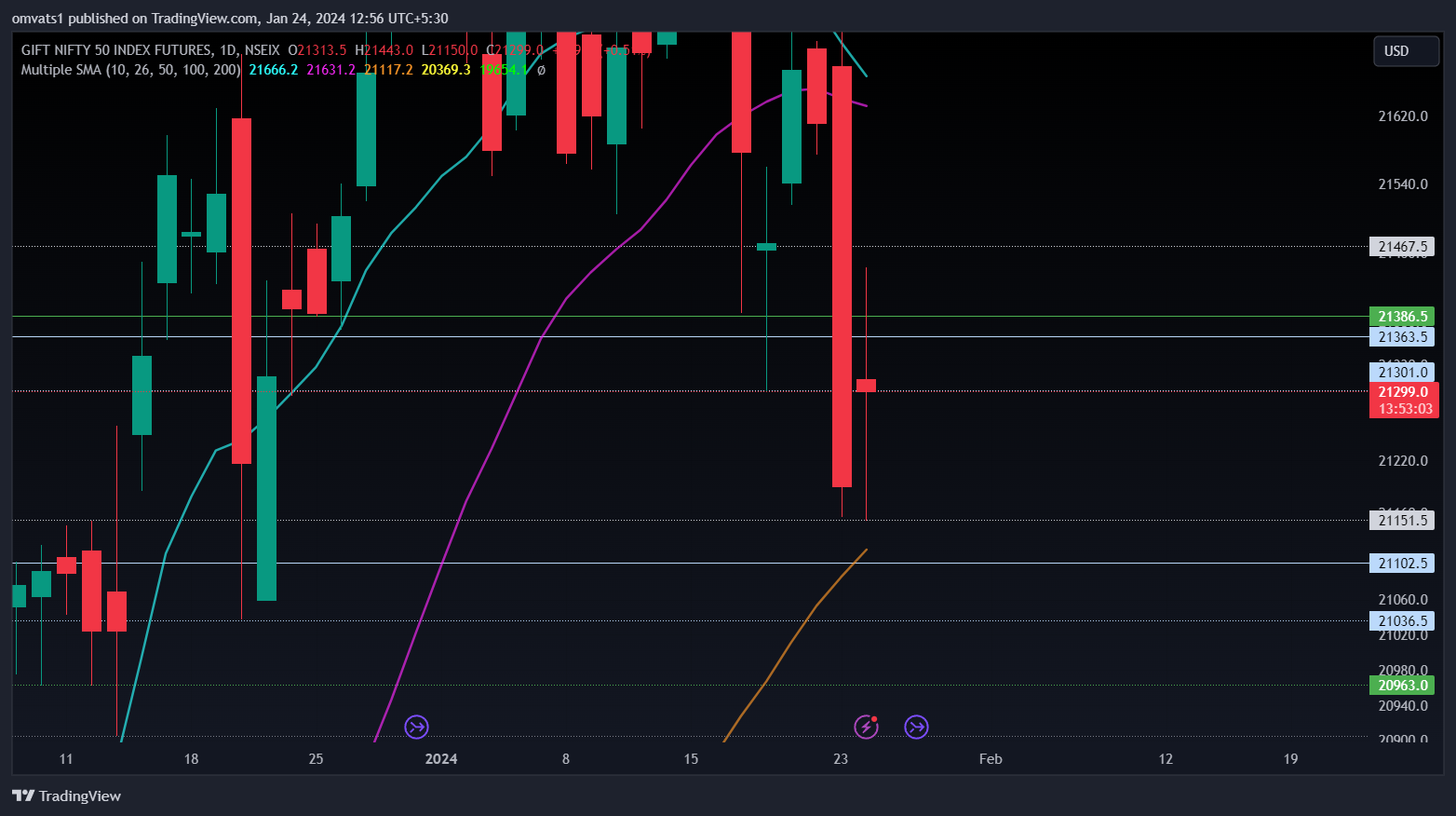Click the 21151.5 price label
The height and width of the screenshot is (816, 1456).
[1402, 521]
